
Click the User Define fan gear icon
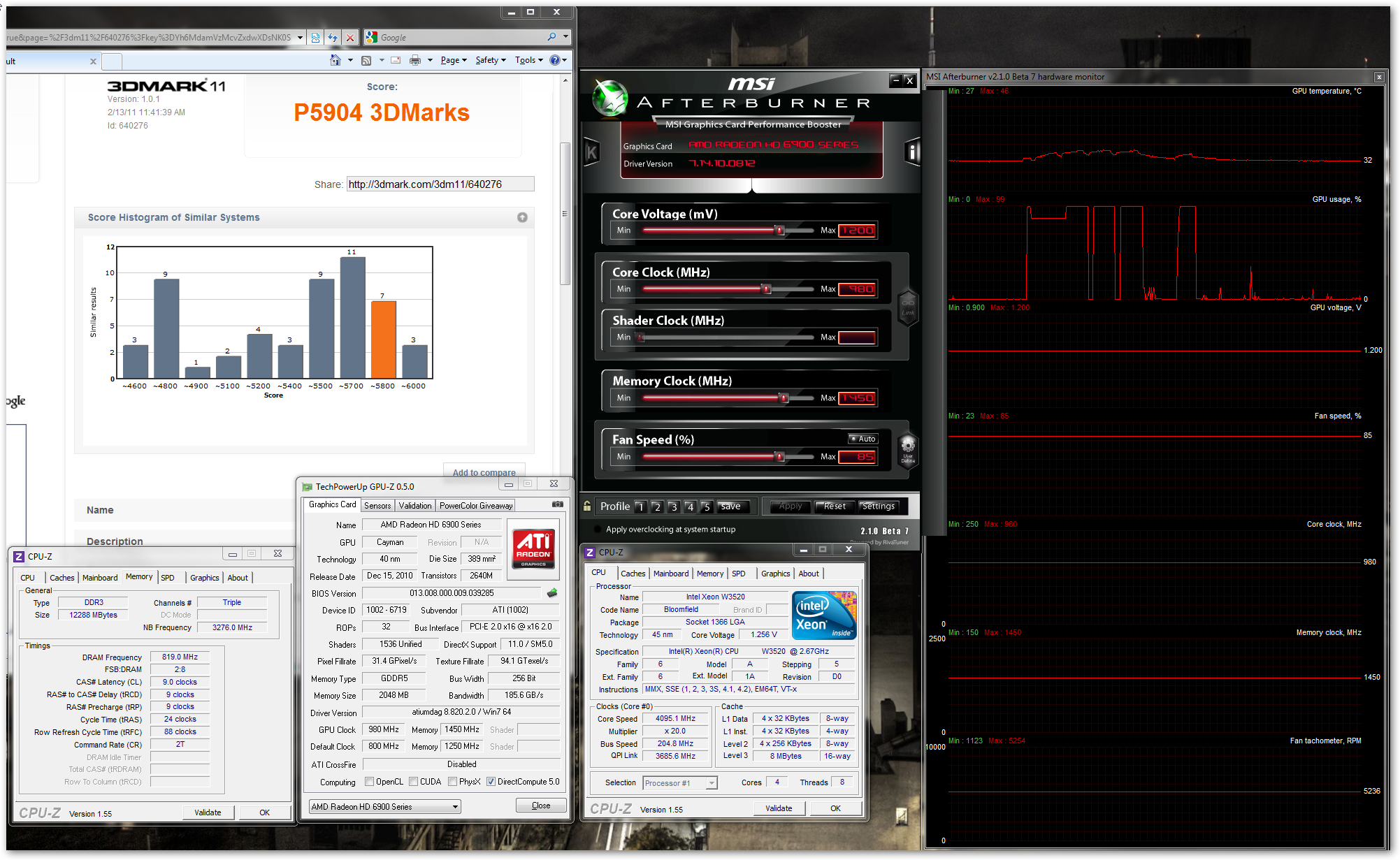click(907, 449)
